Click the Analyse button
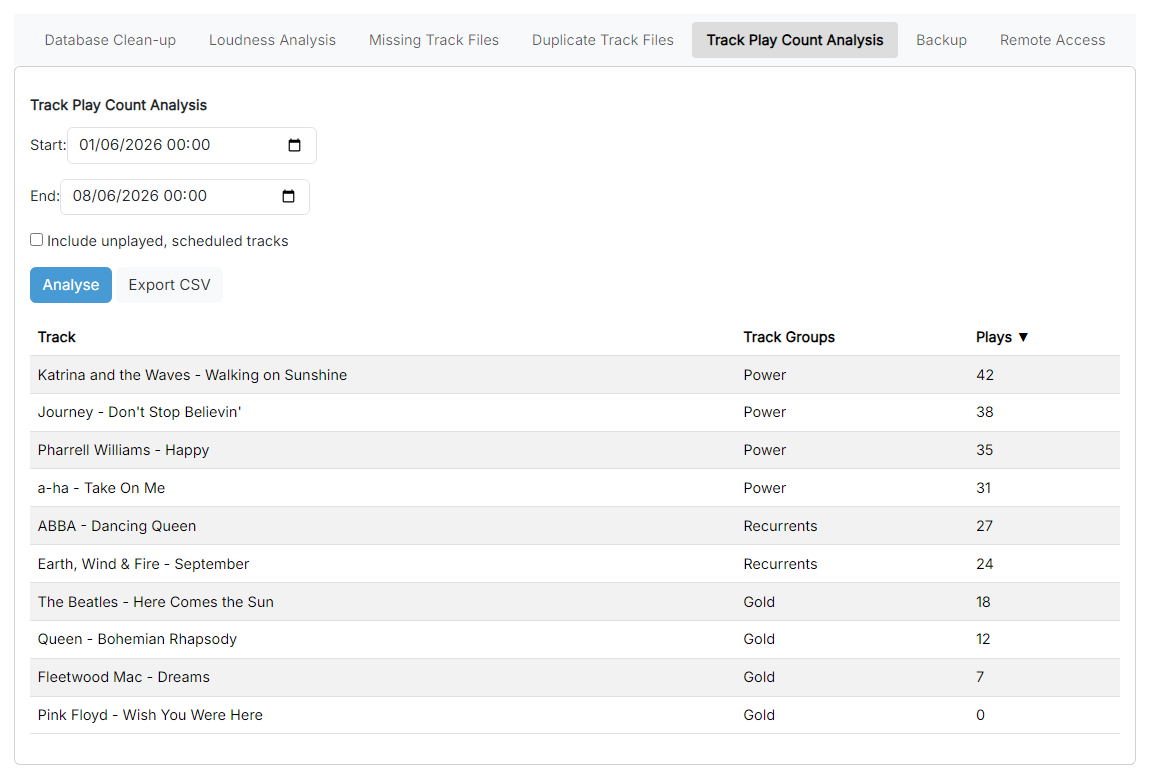This screenshot has height=780, width=1150. [71, 285]
